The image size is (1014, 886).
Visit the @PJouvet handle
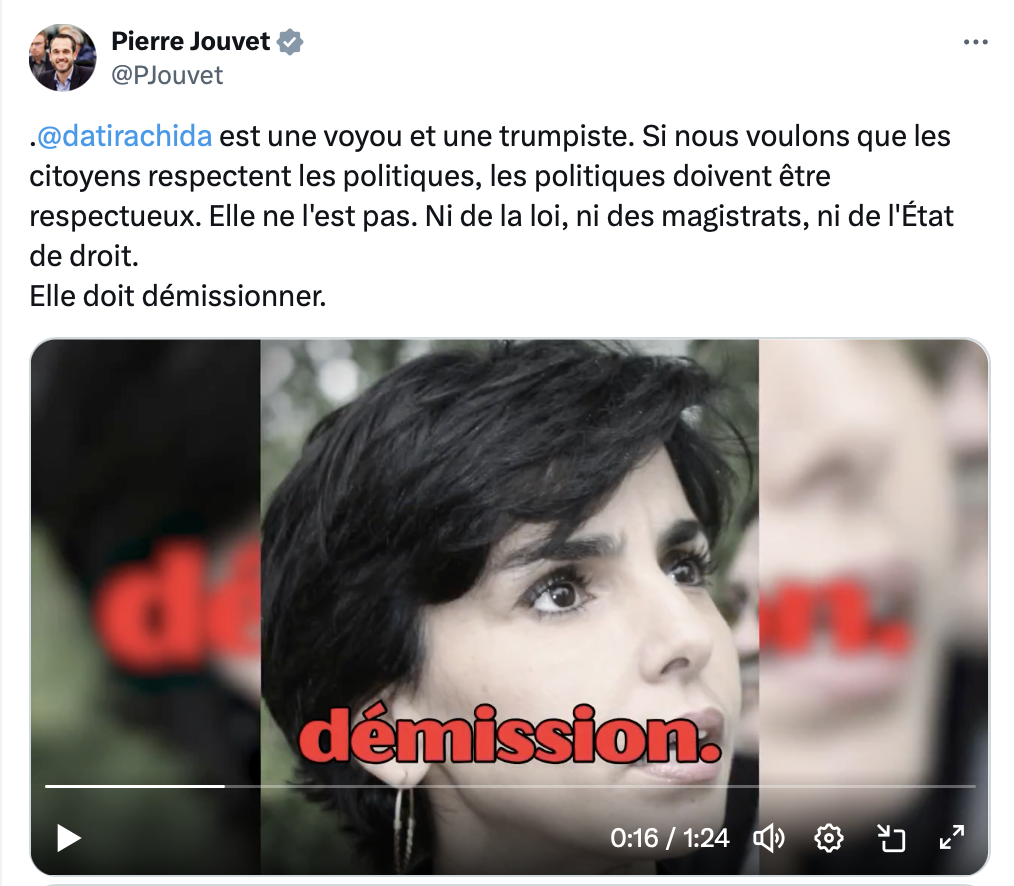click(167, 76)
